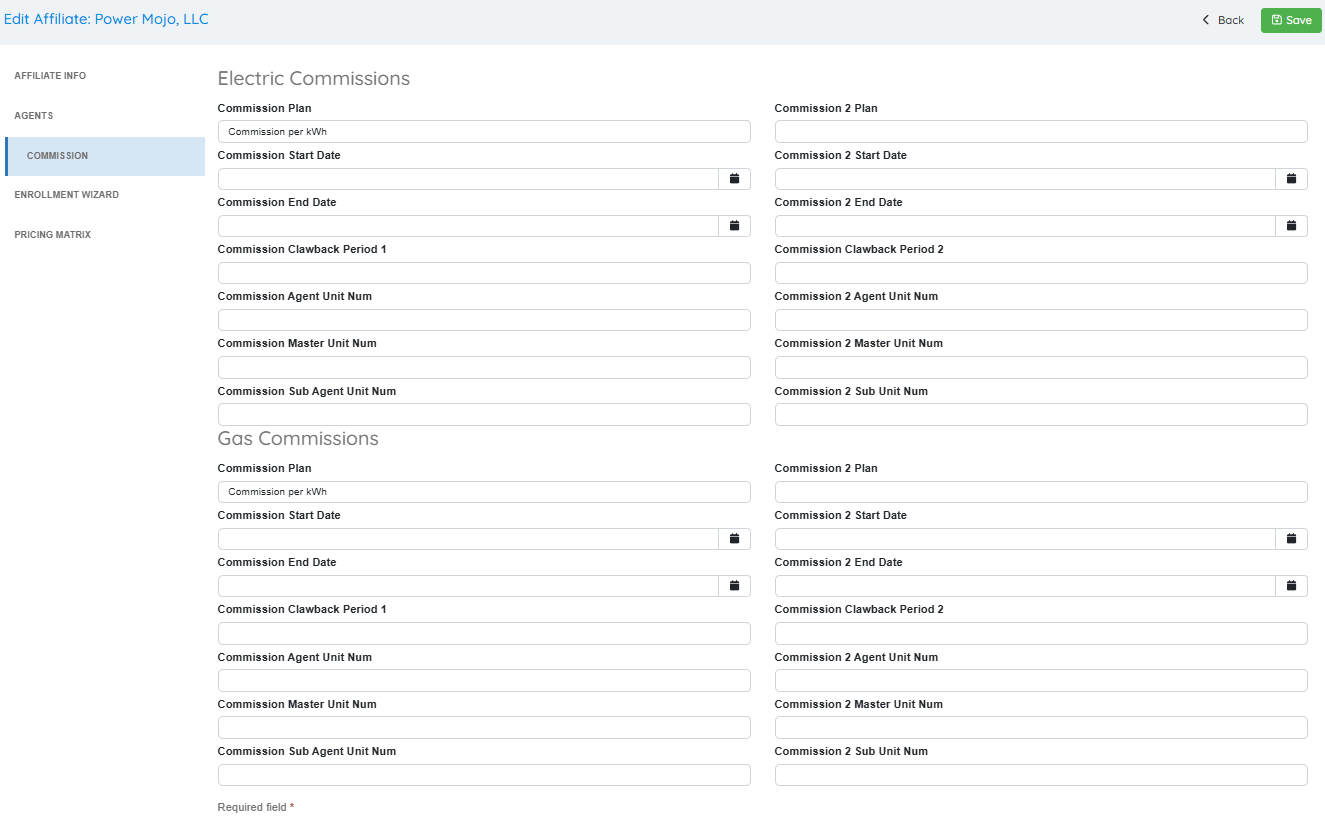Click Electric Commission 2 Start Date calendar icon
The width and height of the screenshot is (1325, 817).
click(x=1291, y=179)
